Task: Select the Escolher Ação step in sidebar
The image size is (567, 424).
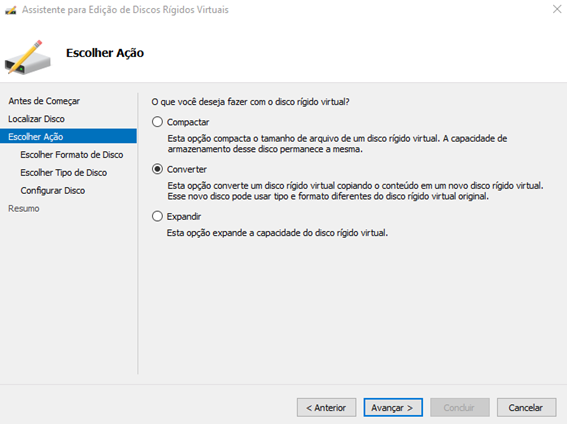Action: pos(68,136)
